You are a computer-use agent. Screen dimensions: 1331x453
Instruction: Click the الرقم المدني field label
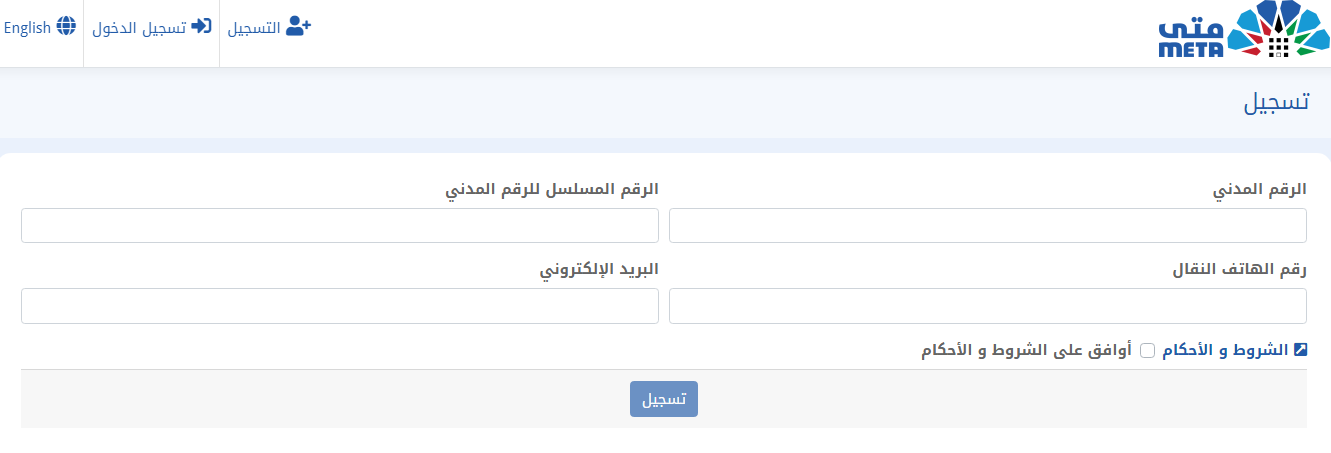[1260, 189]
